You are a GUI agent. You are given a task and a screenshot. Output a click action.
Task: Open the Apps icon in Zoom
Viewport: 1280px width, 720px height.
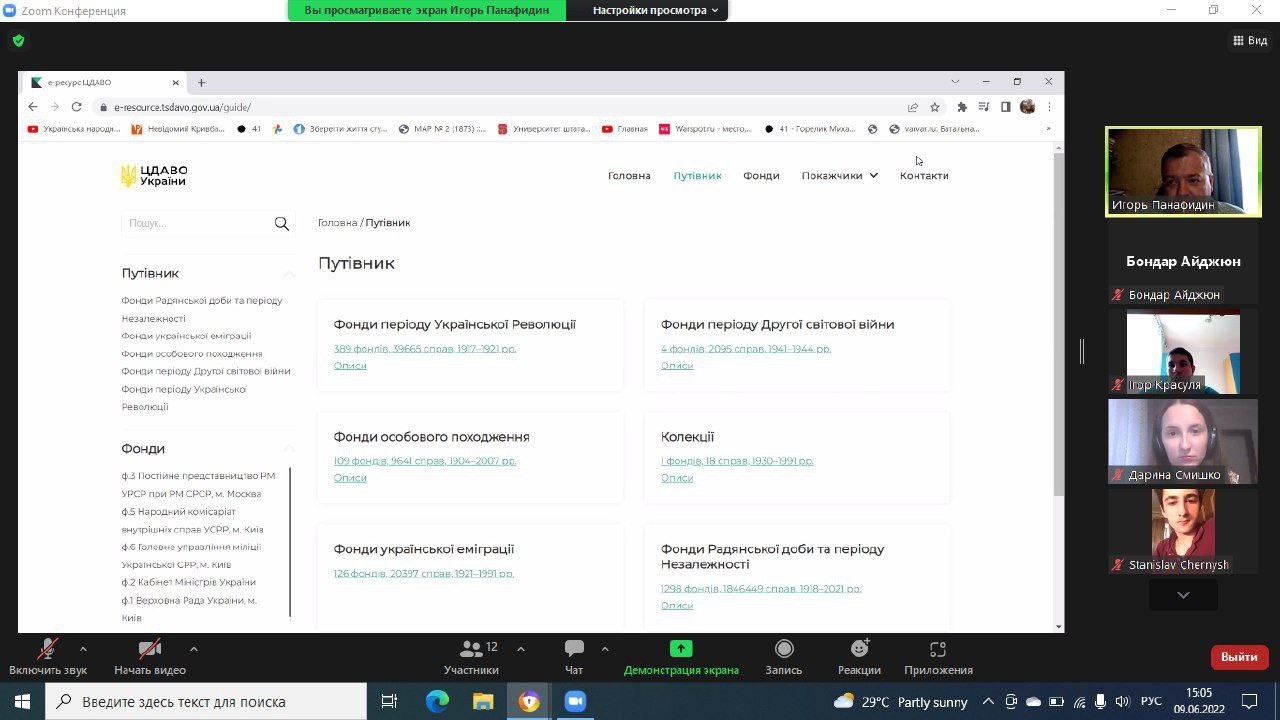(937, 649)
